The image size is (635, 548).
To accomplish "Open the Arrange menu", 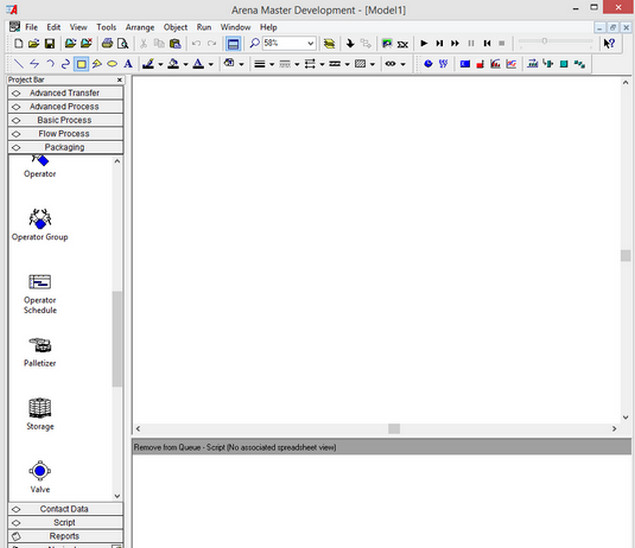I will click(x=140, y=27).
